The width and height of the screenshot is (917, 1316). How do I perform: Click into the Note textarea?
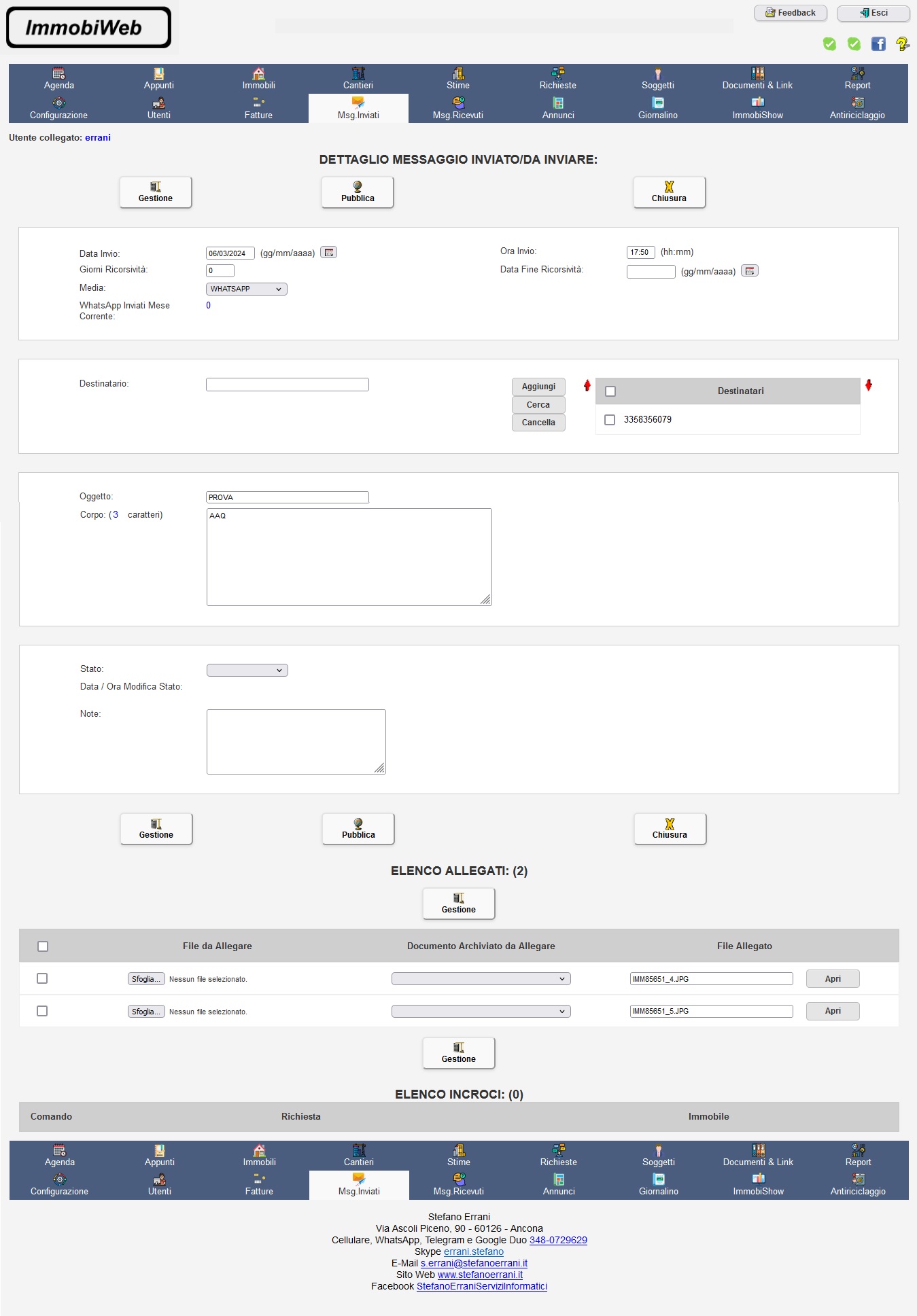[x=296, y=742]
